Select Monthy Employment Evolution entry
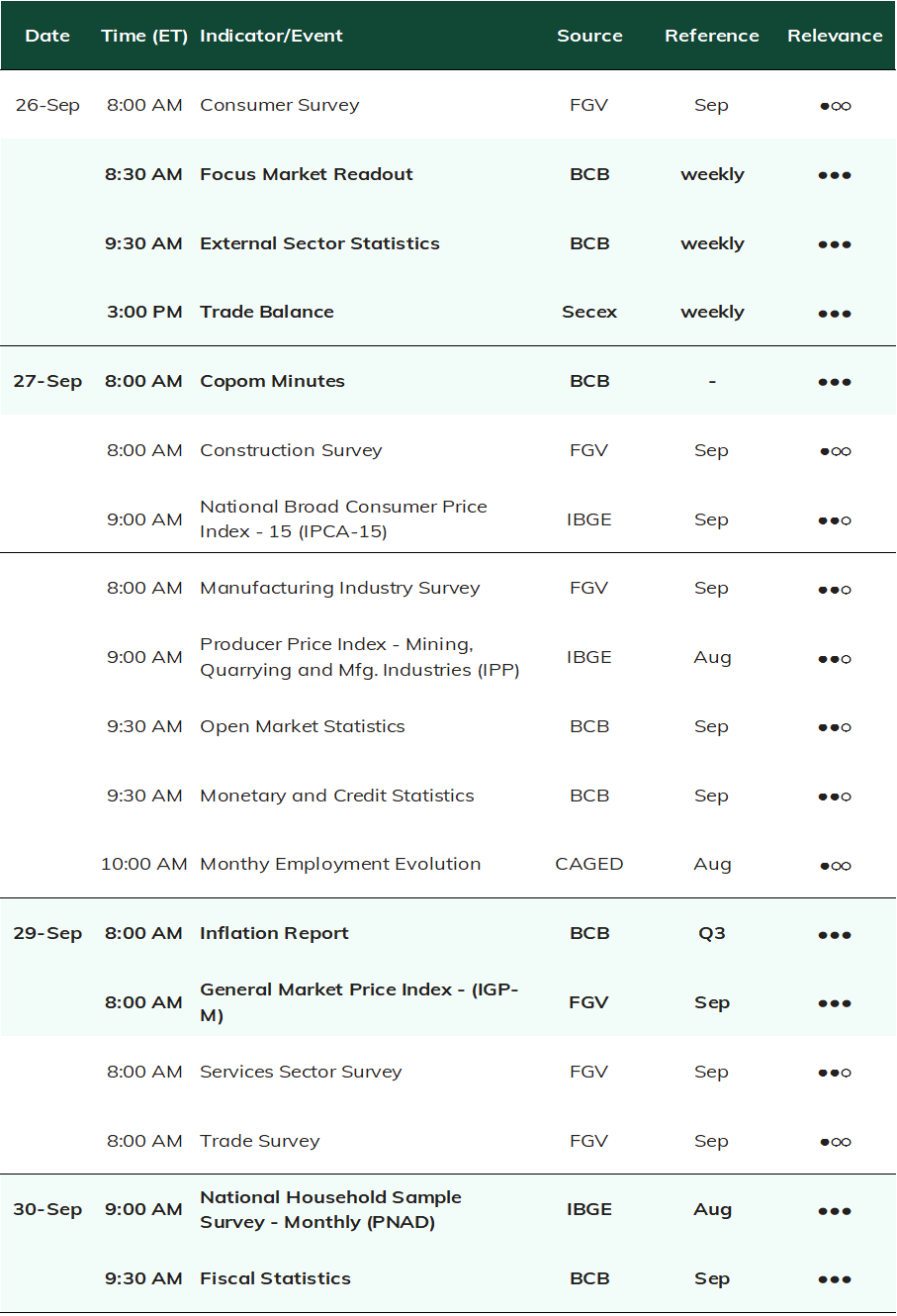Image resolution: width=897 pixels, height=1316 pixels. (340, 864)
